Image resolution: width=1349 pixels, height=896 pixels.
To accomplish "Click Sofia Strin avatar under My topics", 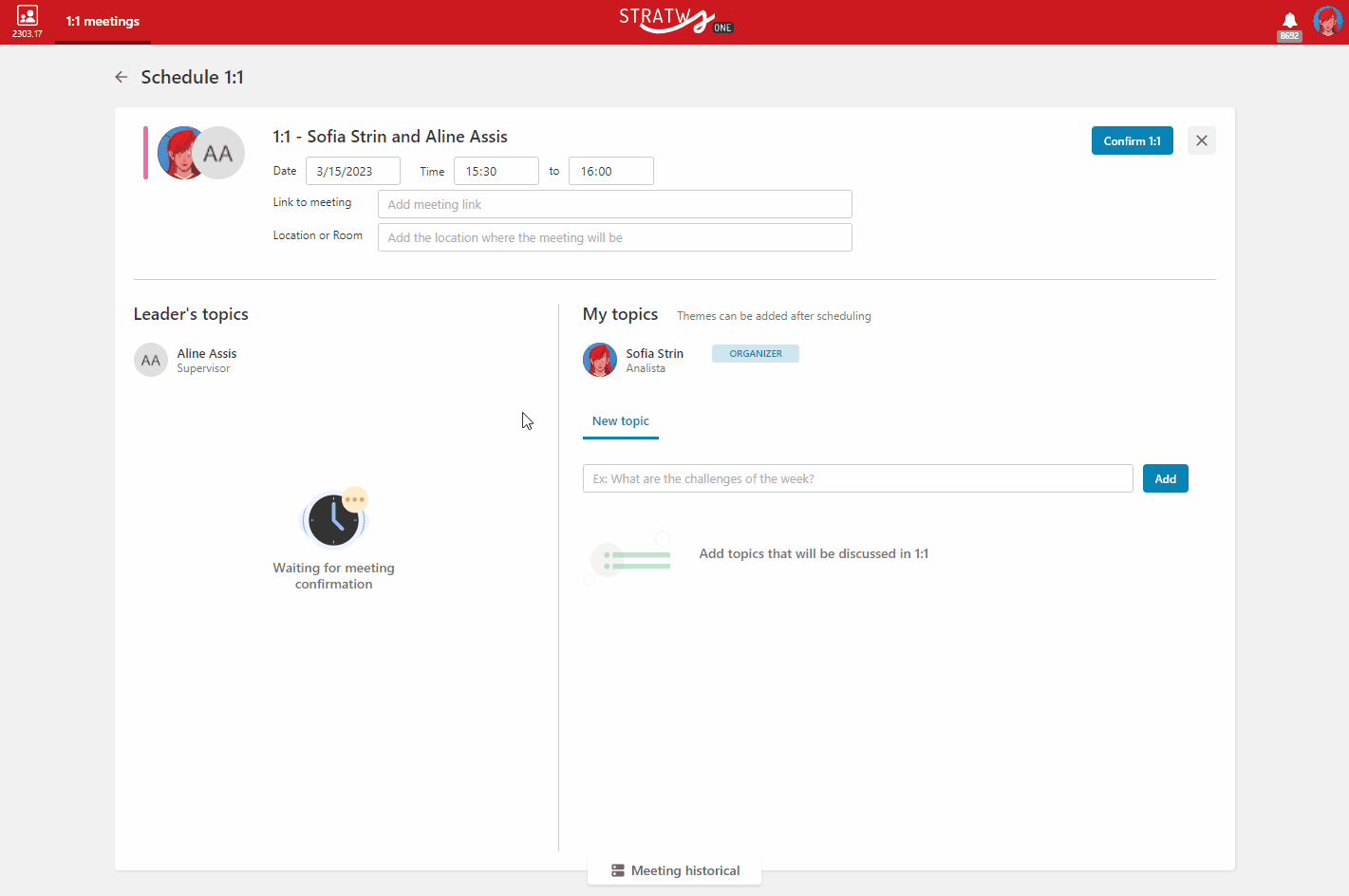I will point(600,360).
